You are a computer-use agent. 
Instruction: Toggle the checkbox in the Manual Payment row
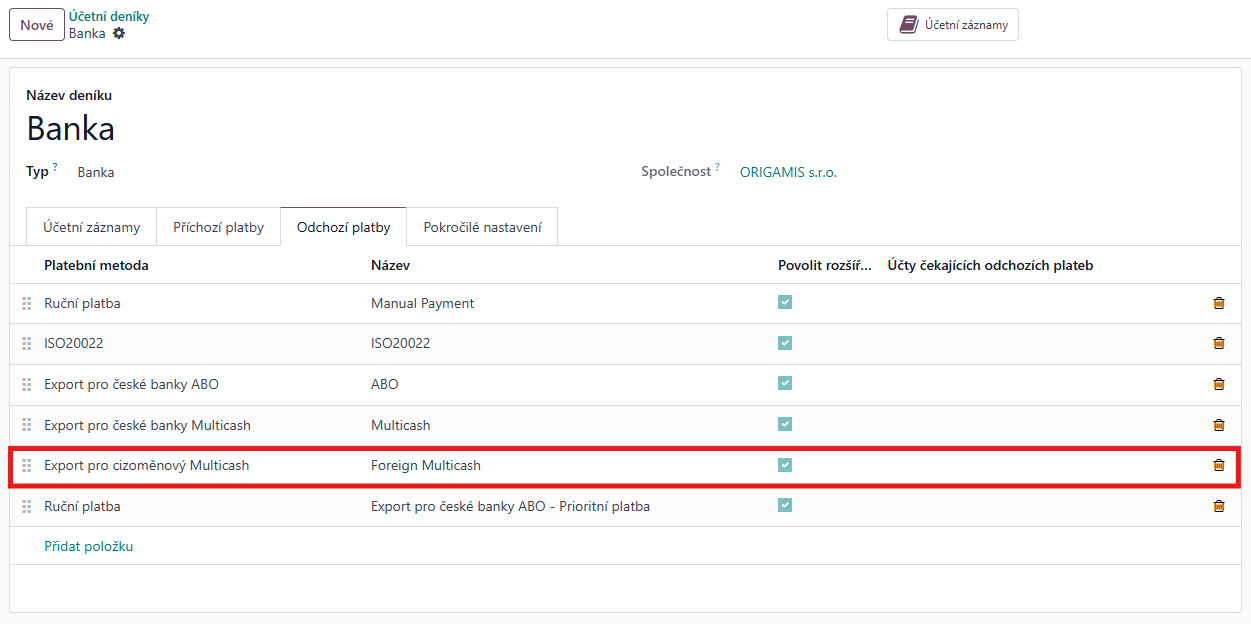coord(785,302)
